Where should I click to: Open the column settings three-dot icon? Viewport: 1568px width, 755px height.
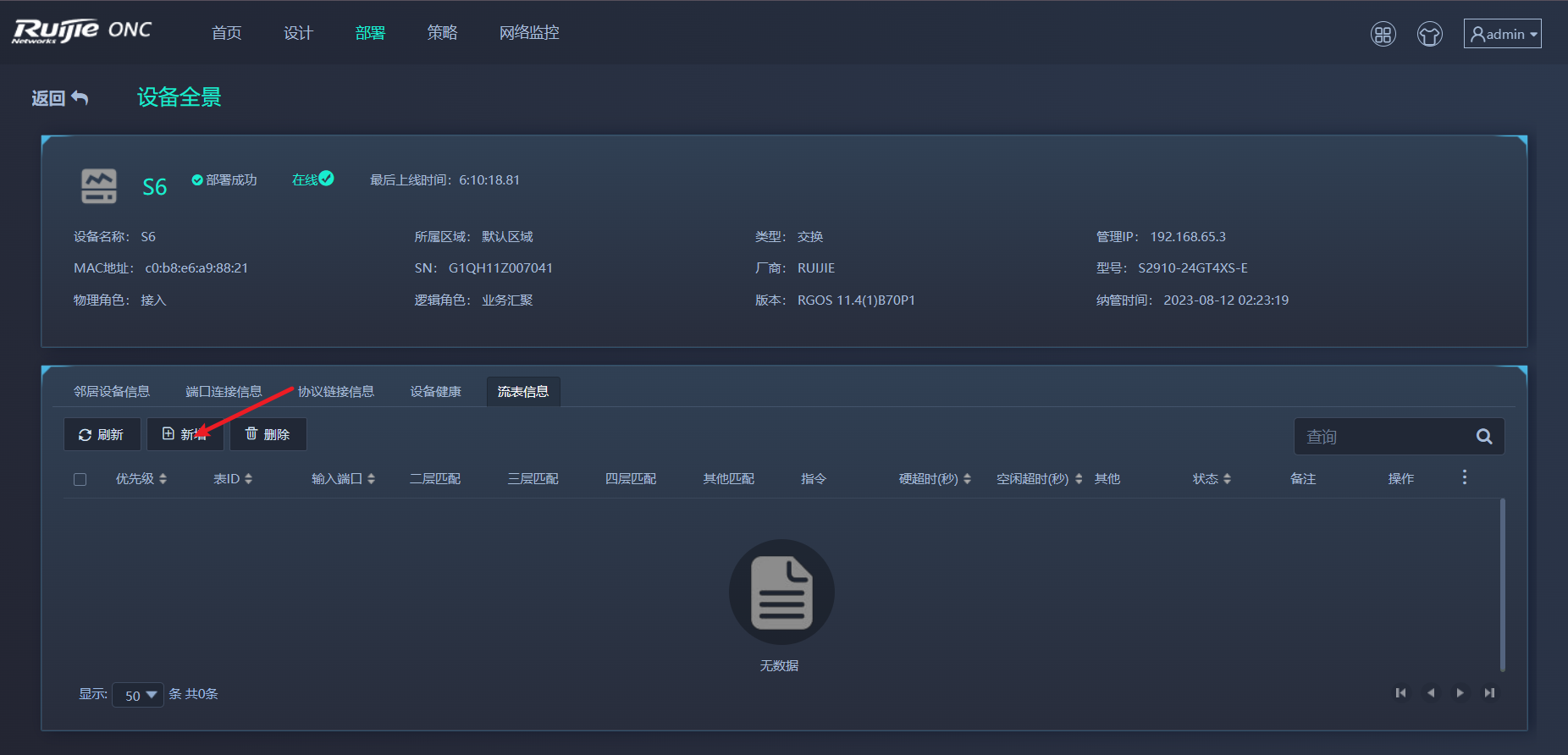[1464, 477]
